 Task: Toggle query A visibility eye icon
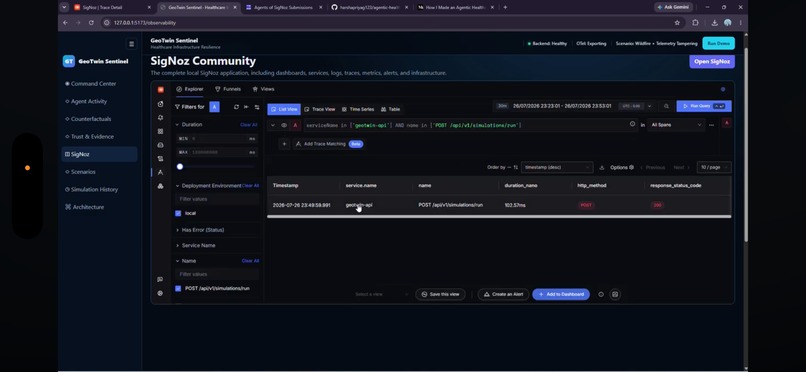coord(284,125)
